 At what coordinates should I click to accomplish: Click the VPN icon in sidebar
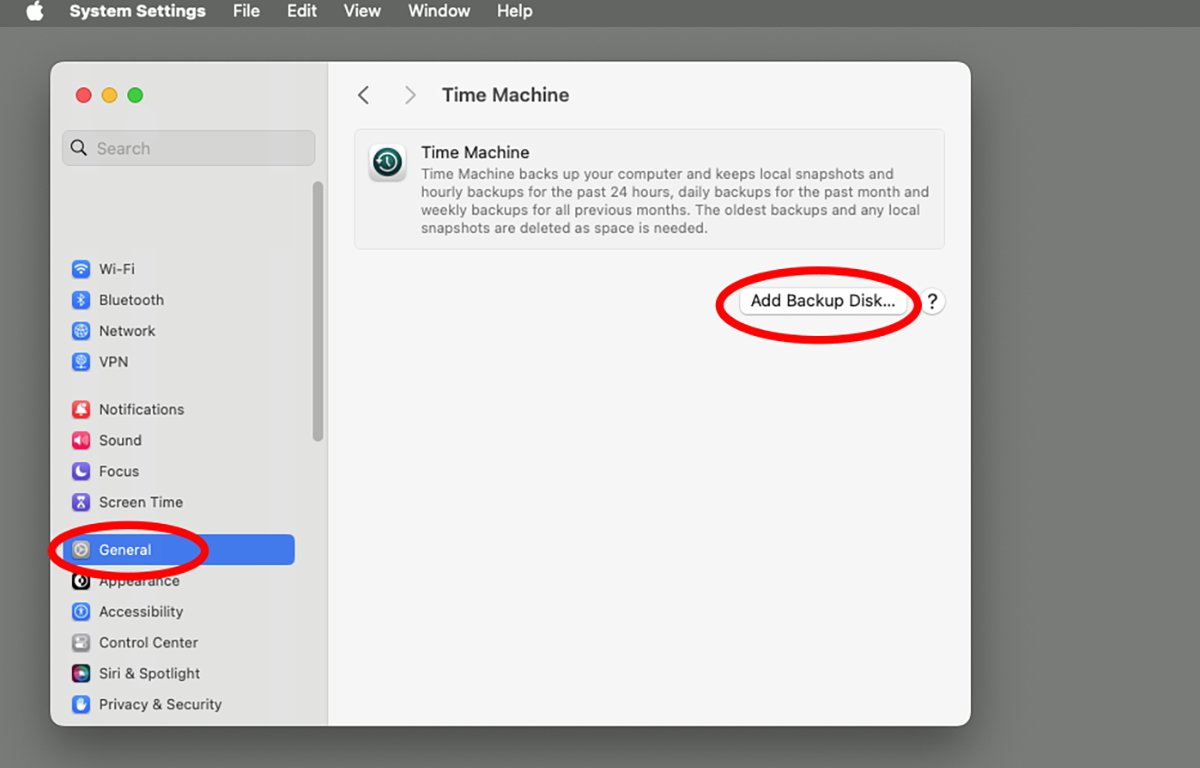point(81,362)
